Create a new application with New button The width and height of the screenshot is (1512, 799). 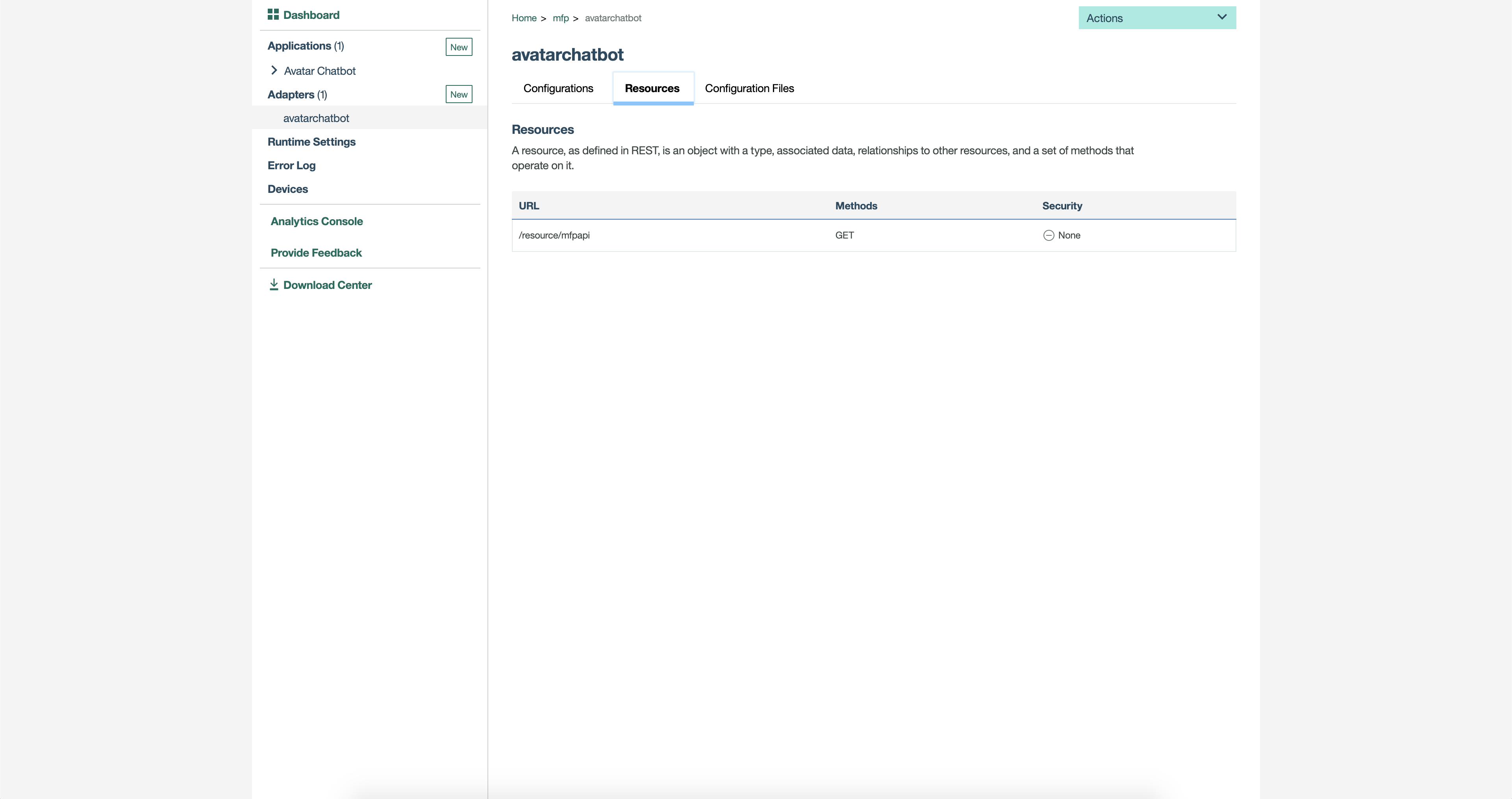coord(458,47)
